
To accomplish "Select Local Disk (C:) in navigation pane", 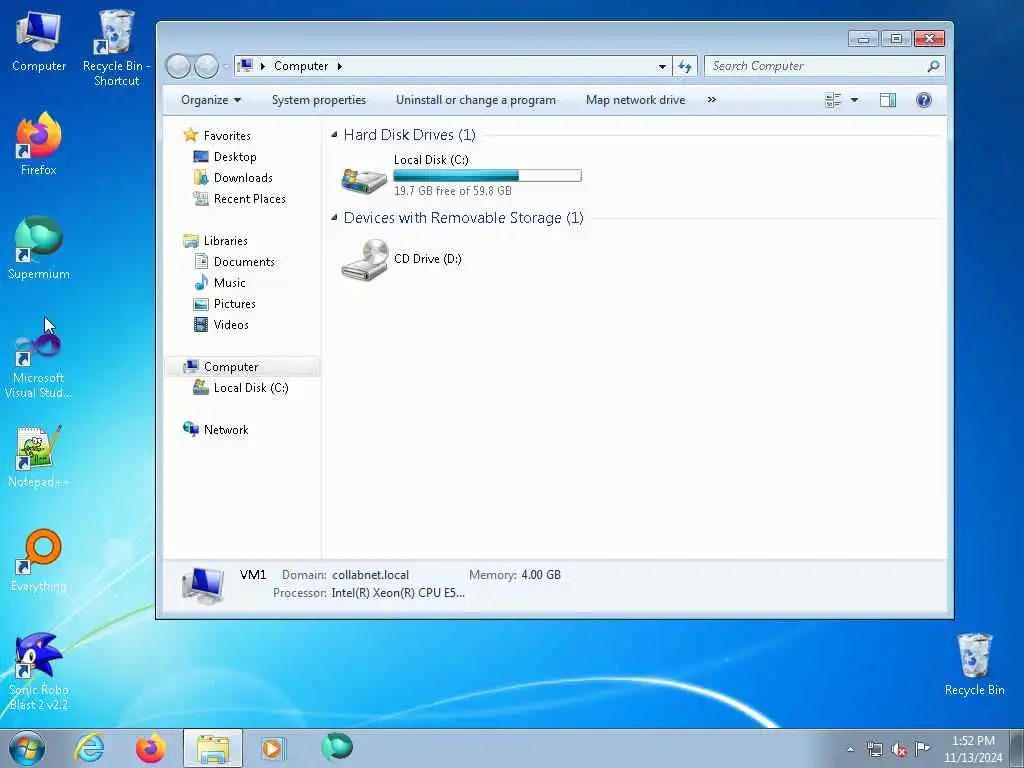I will click(251, 388).
